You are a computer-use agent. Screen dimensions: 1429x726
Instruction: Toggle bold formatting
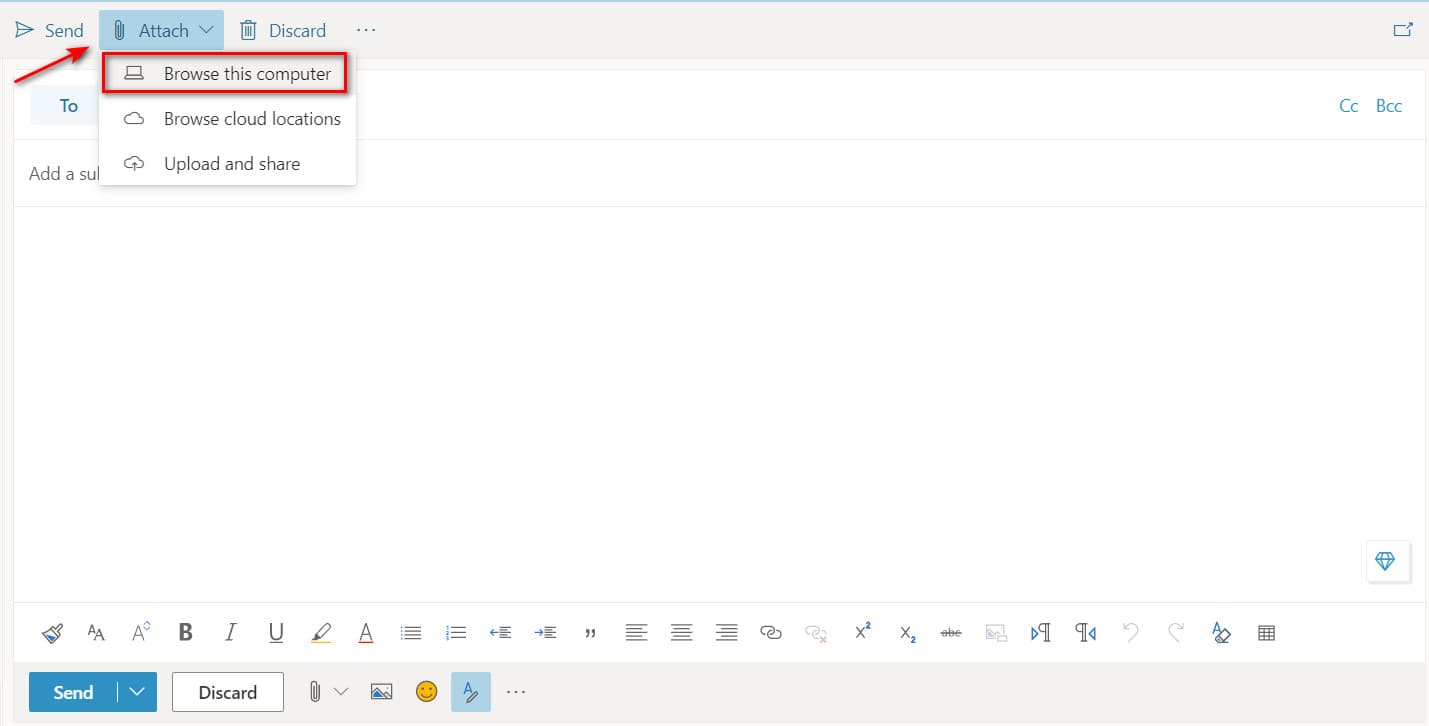(x=185, y=633)
